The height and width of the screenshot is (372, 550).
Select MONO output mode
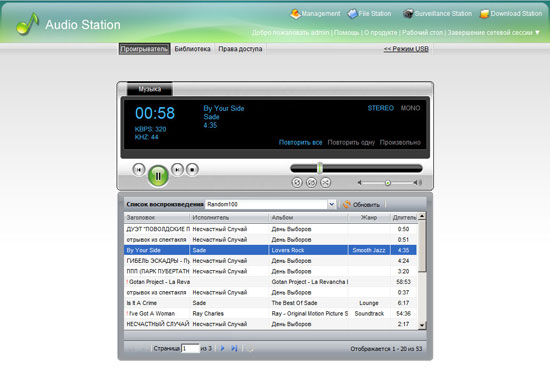tap(410, 108)
